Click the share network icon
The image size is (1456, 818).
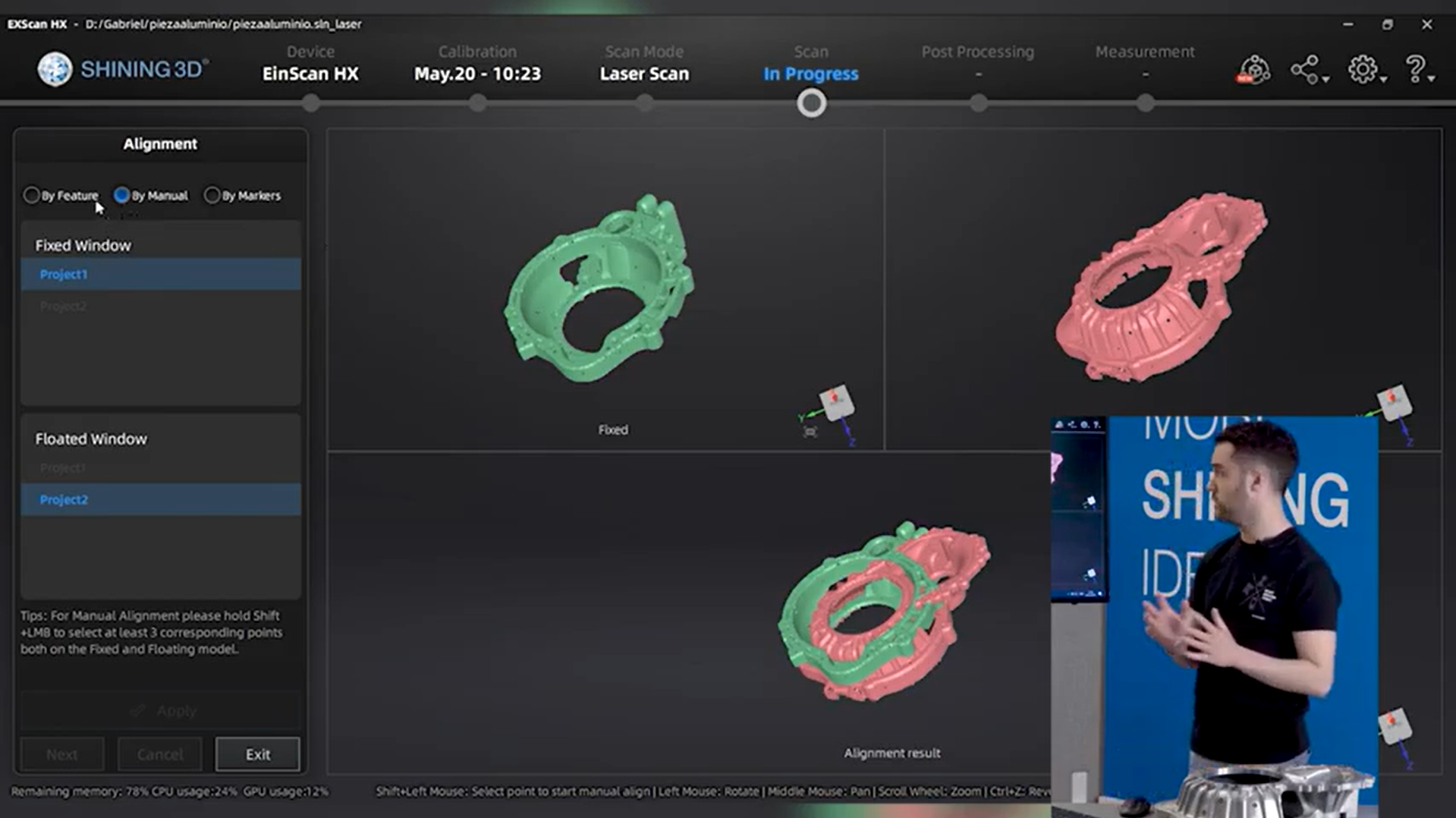[x=1304, y=70]
